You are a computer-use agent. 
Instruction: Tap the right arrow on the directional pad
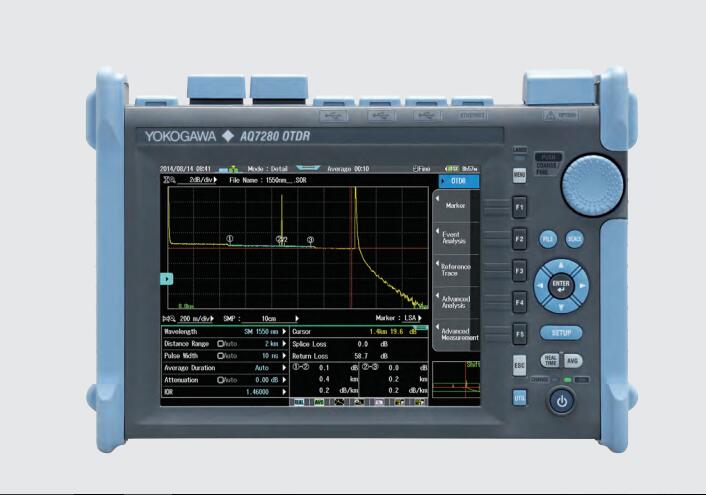tap(582, 286)
